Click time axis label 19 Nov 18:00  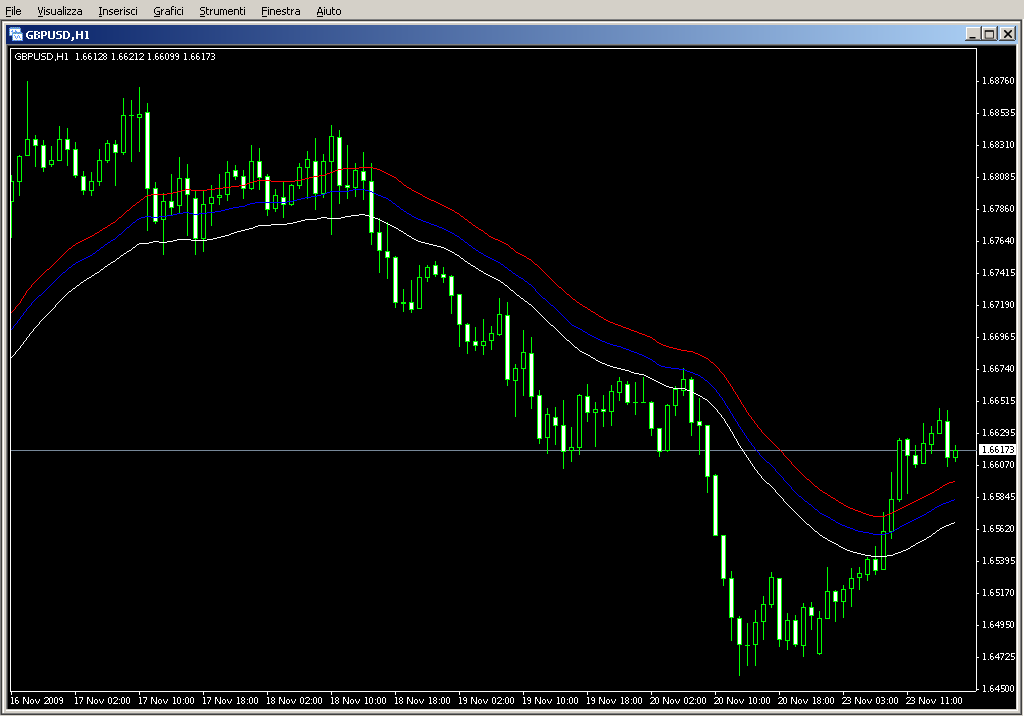click(614, 701)
